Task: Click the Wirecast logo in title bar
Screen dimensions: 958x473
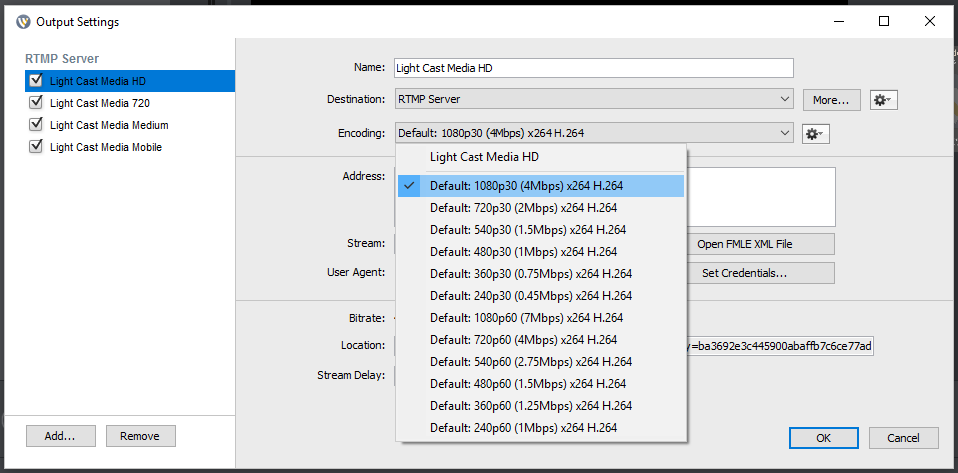Action: coord(23,21)
